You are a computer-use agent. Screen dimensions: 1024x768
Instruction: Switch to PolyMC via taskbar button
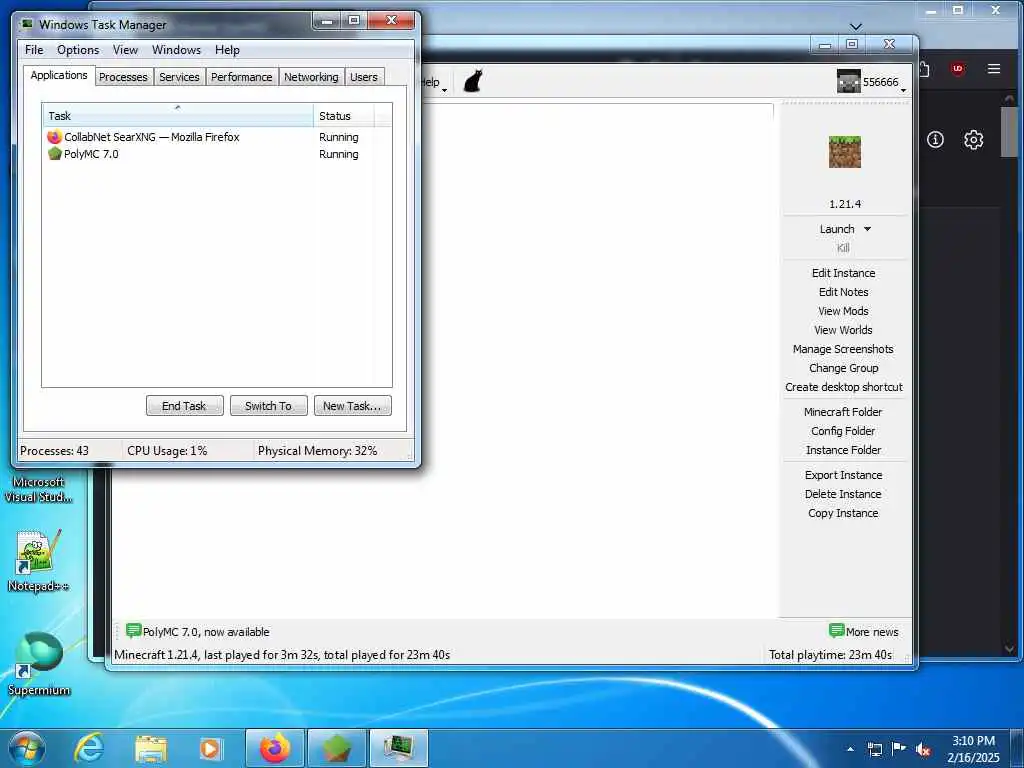coord(337,748)
